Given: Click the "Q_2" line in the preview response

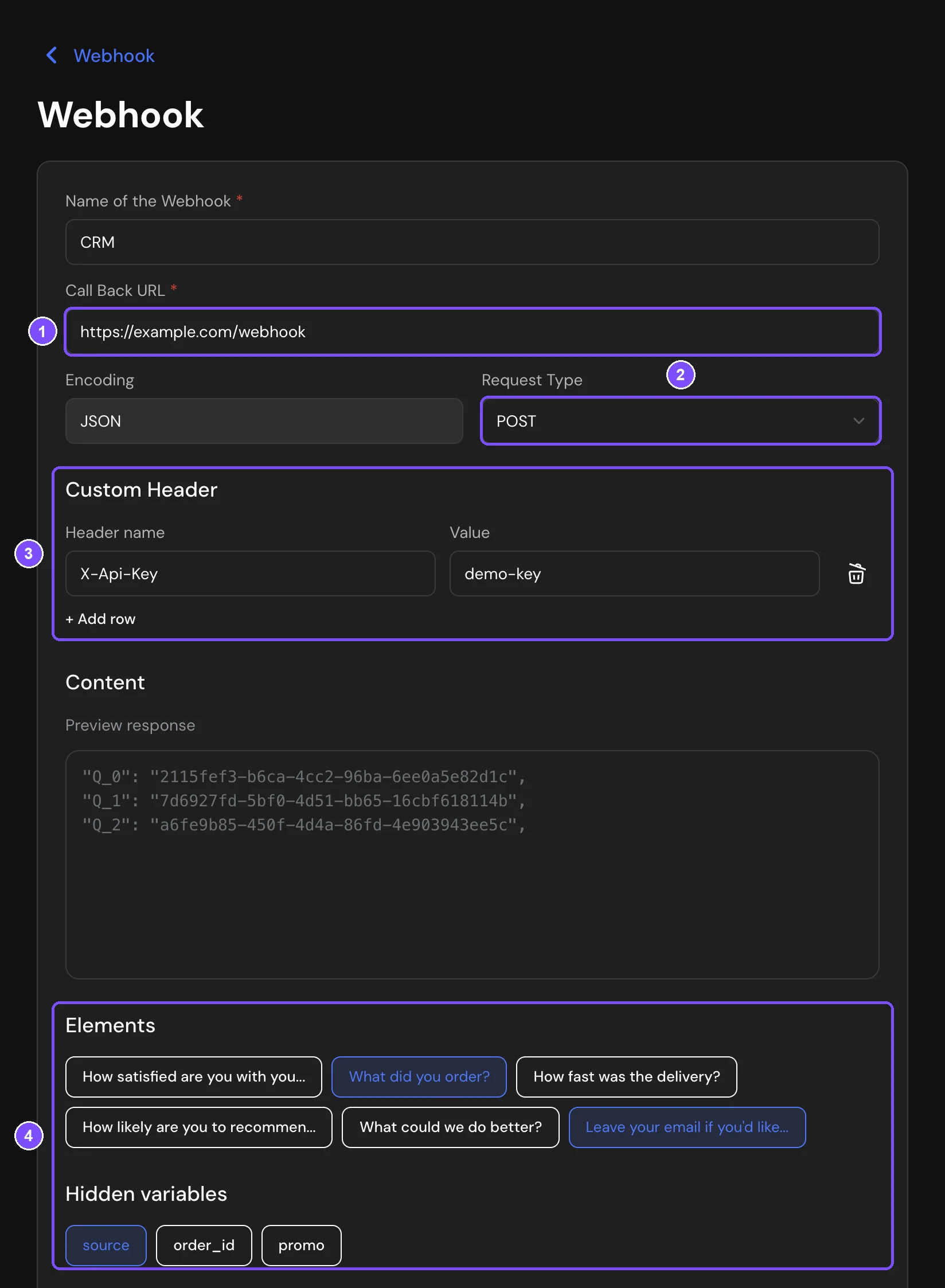Looking at the screenshot, I should (x=304, y=825).
